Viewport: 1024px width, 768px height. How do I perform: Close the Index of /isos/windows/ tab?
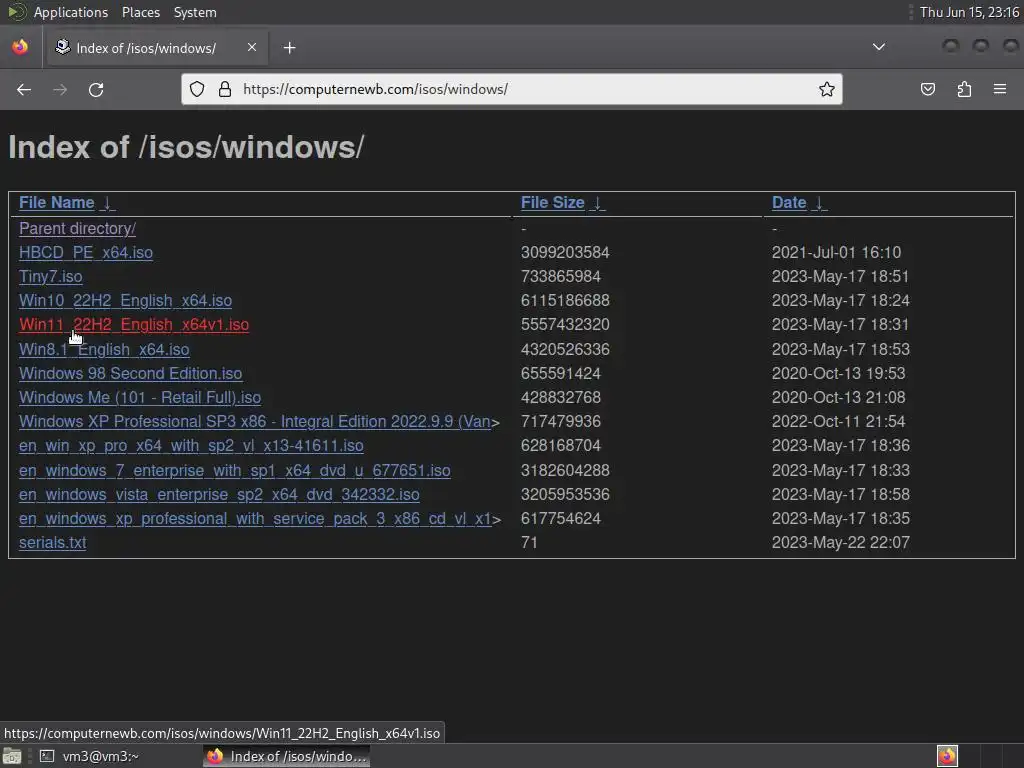pyautogui.click(x=251, y=47)
